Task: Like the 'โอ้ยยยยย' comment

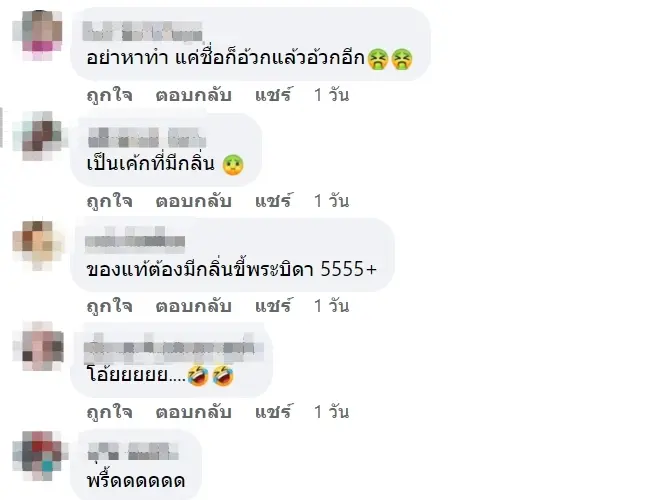Action: 109,412
